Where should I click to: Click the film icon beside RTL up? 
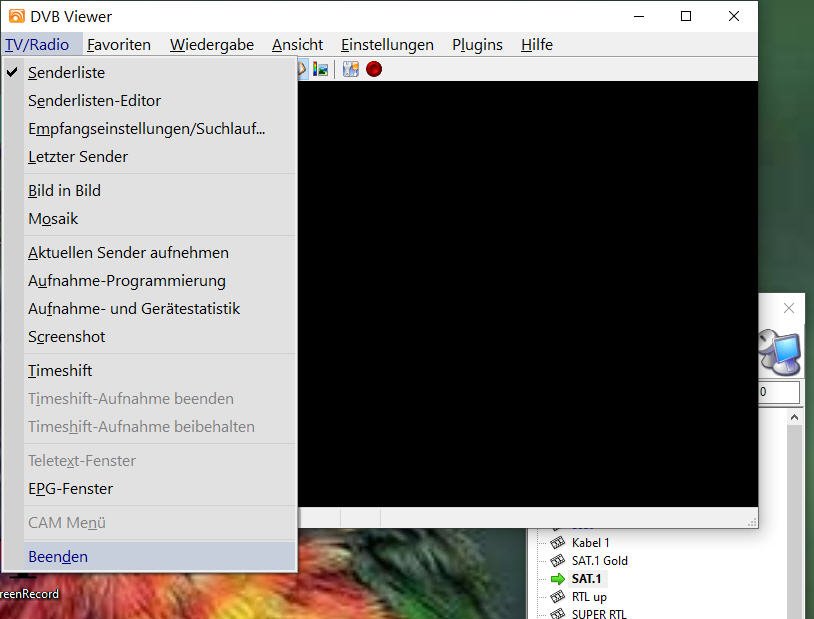pos(557,597)
